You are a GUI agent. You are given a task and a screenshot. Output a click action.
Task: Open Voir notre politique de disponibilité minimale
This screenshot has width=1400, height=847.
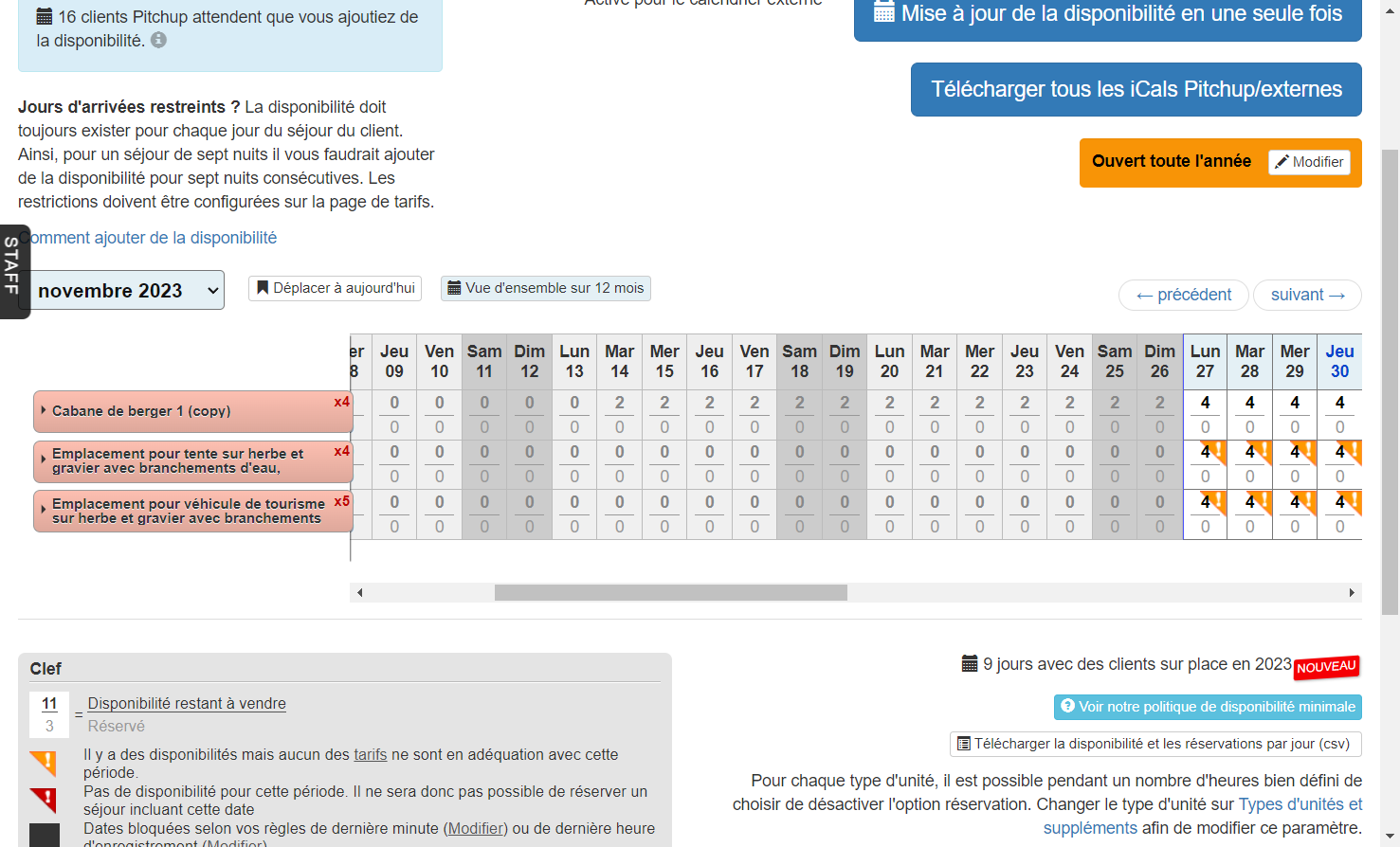pyautogui.click(x=1208, y=707)
